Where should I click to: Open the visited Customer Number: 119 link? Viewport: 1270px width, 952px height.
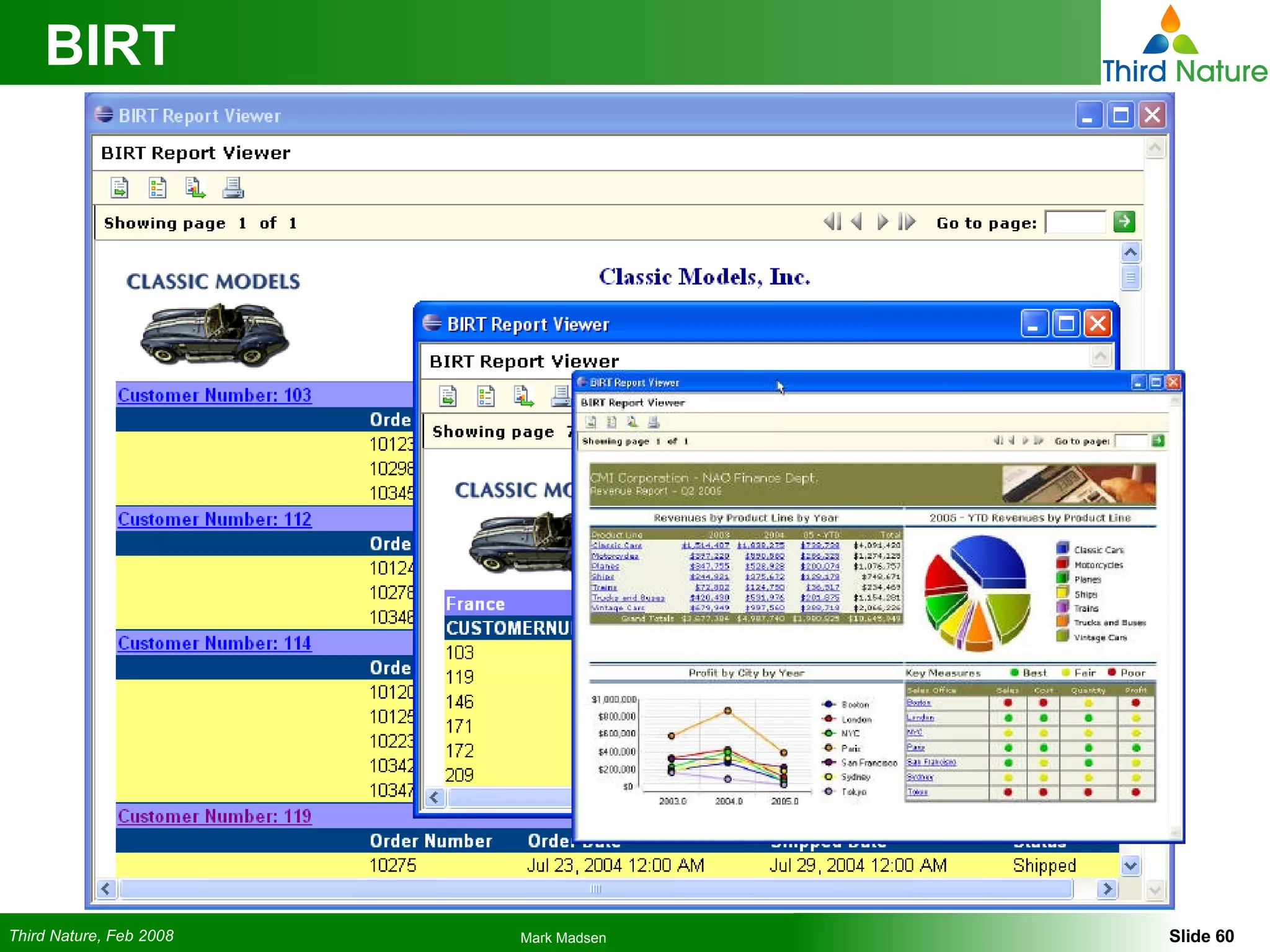[215, 816]
